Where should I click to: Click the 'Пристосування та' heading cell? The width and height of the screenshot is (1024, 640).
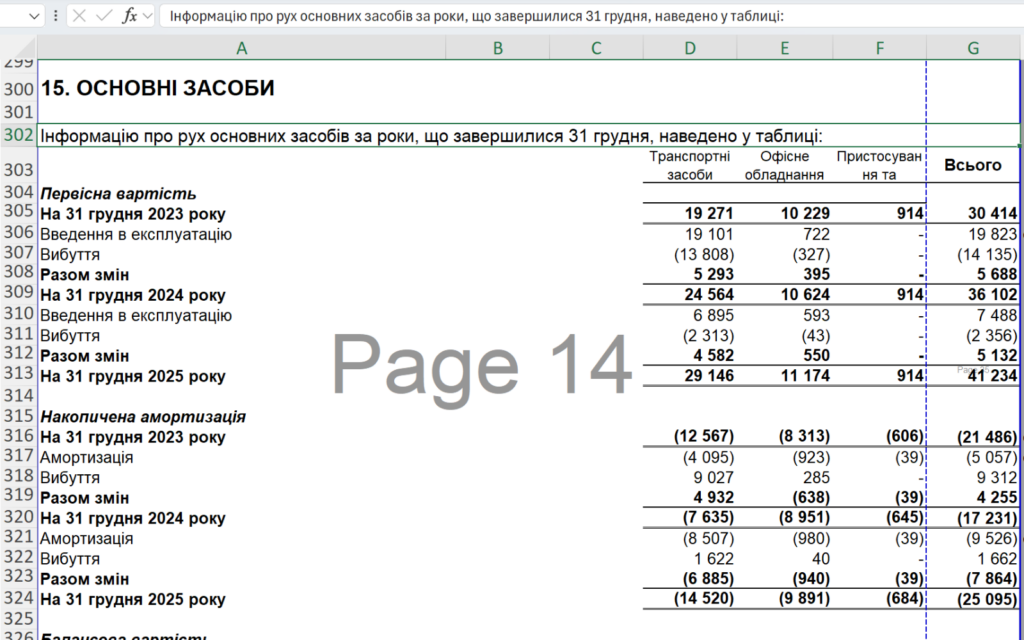point(879,165)
